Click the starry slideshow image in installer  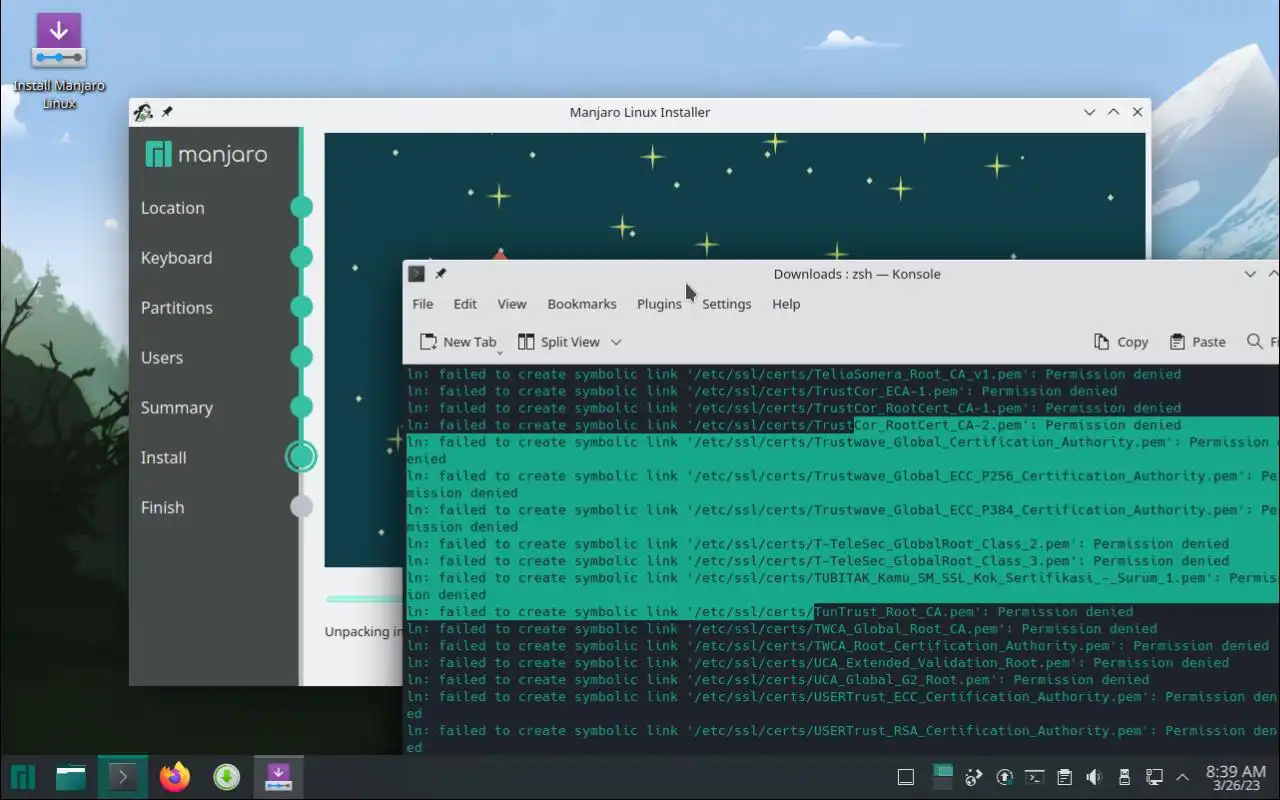[735, 196]
